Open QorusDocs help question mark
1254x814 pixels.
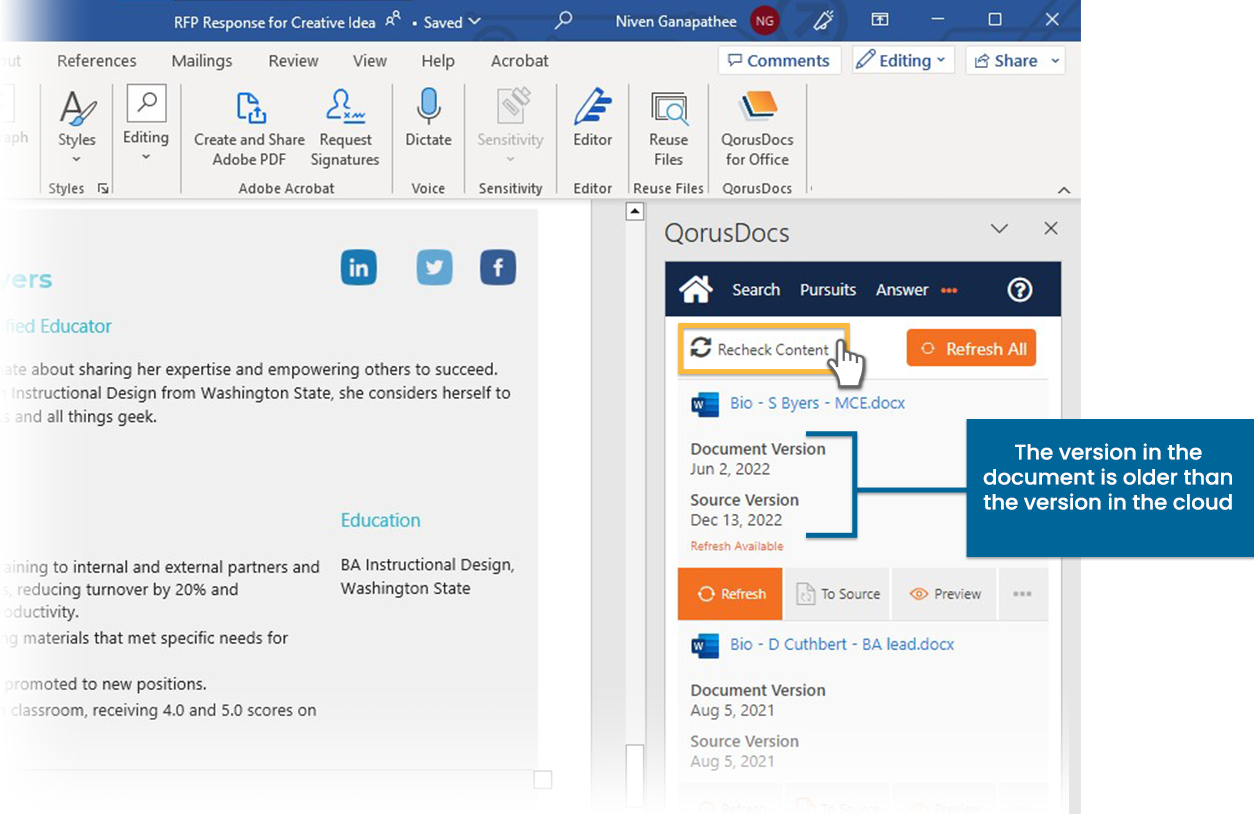[1019, 290]
